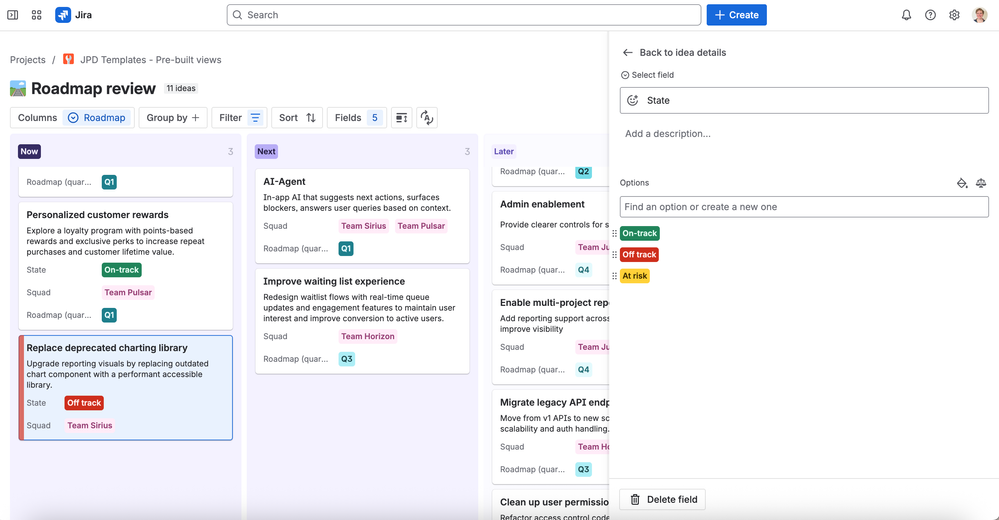The width and height of the screenshot is (999, 520).
Task: Toggle the autosave view icon
Action: pos(427,118)
